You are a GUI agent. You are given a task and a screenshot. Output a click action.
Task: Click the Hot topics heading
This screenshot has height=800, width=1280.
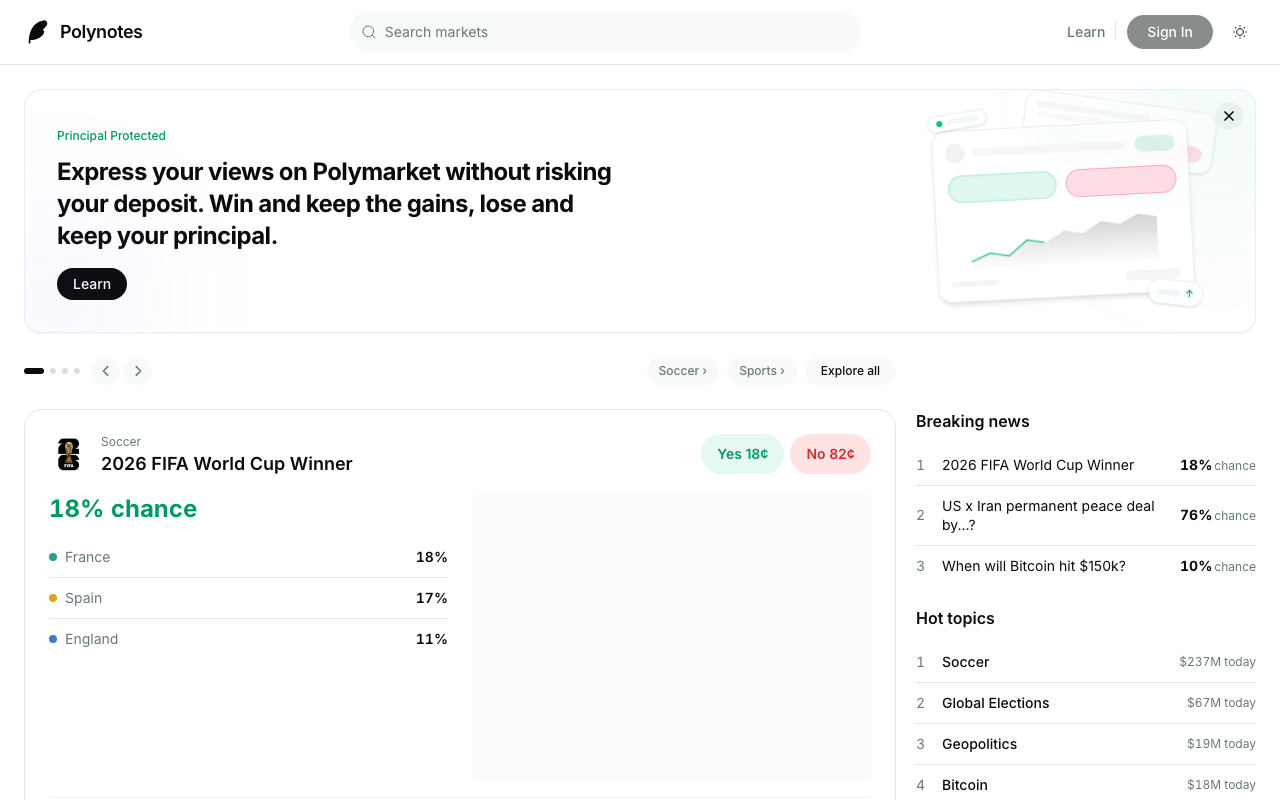(x=955, y=619)
